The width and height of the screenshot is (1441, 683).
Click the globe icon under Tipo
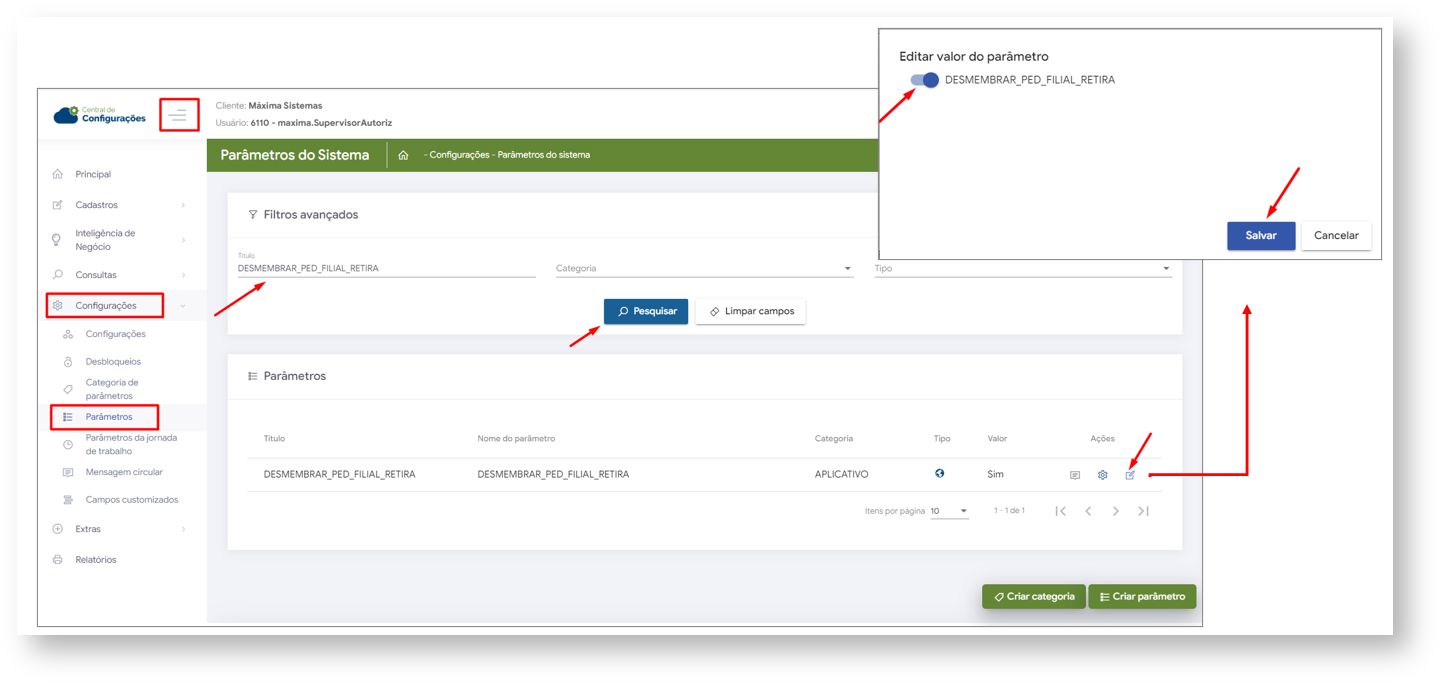pos(940,474)
